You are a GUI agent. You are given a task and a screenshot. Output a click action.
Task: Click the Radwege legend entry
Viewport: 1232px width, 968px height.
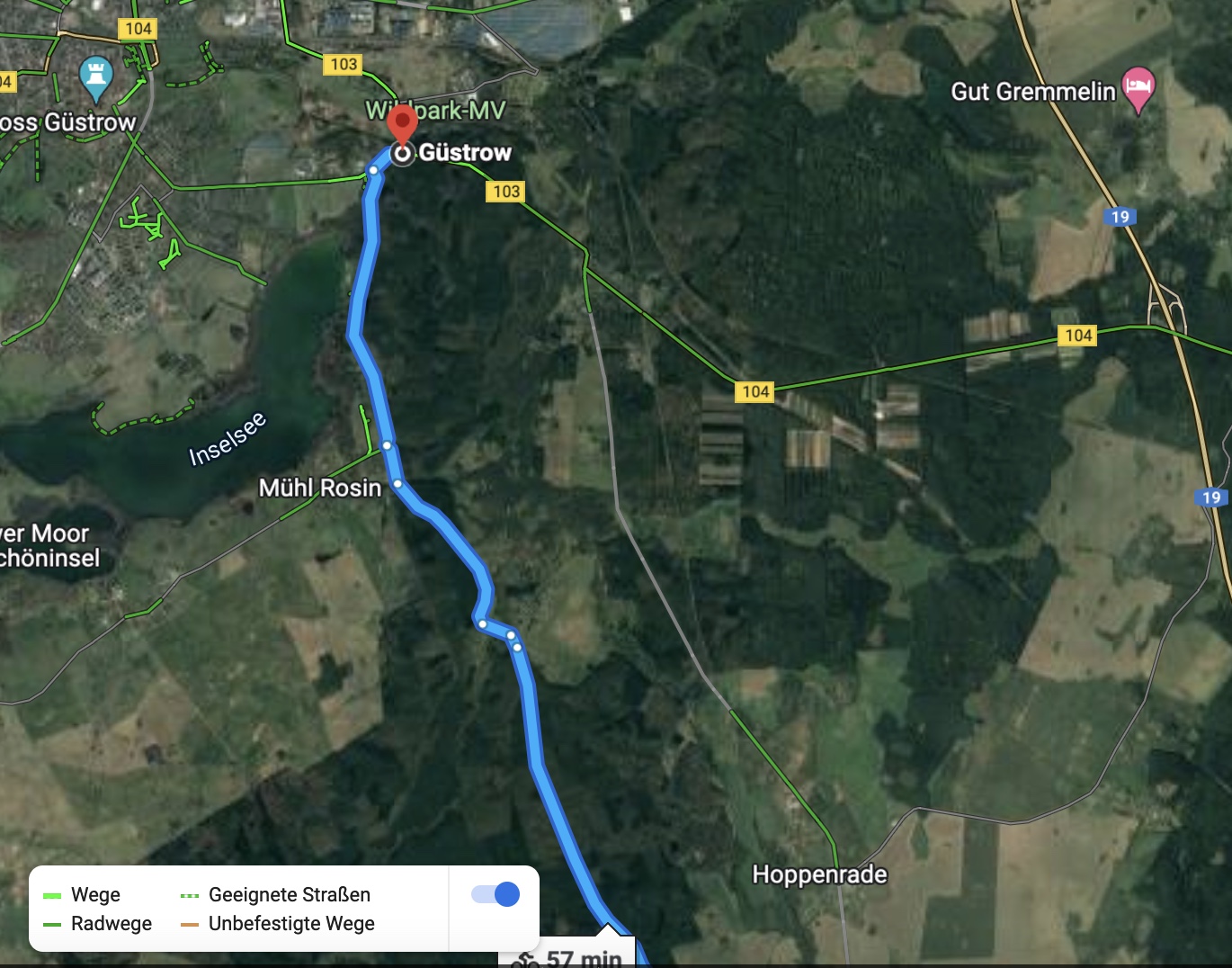point(97,923)
